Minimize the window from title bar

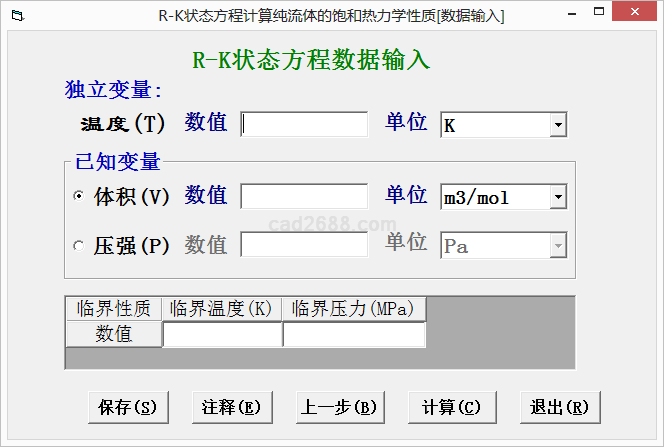[569, 16]
